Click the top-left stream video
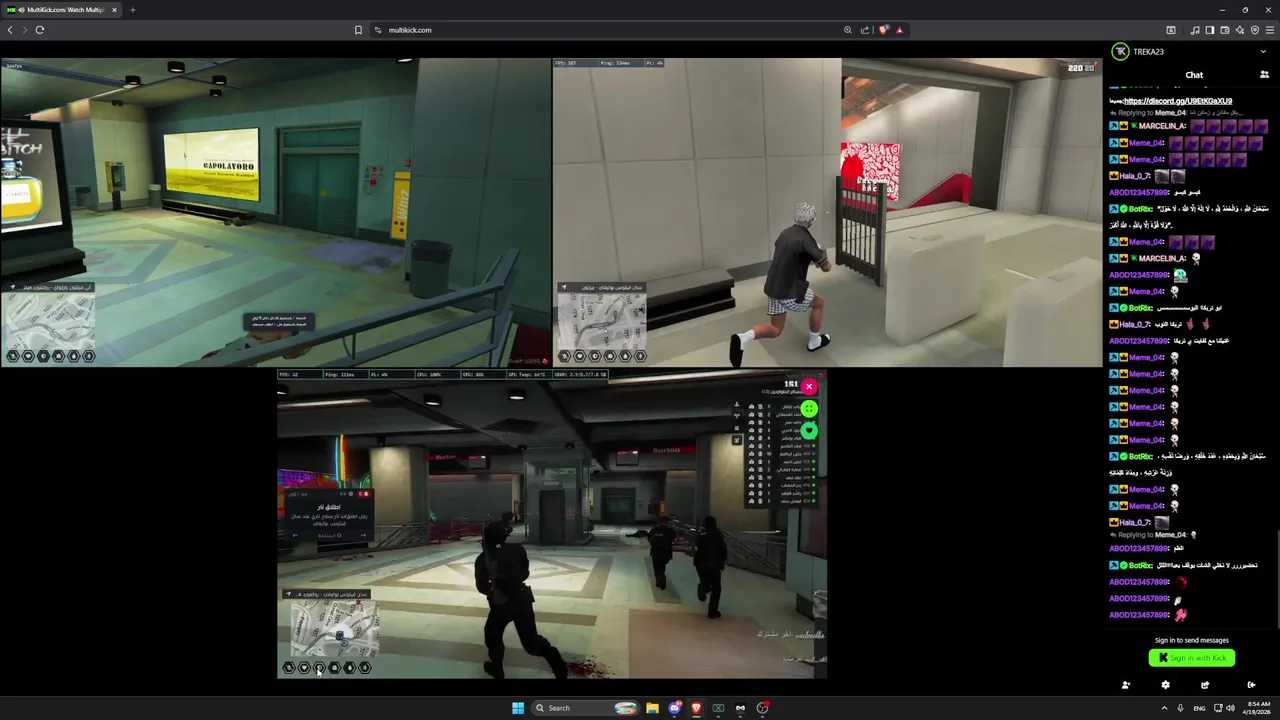The image size is (1280, 720). (x=276, y=212)
